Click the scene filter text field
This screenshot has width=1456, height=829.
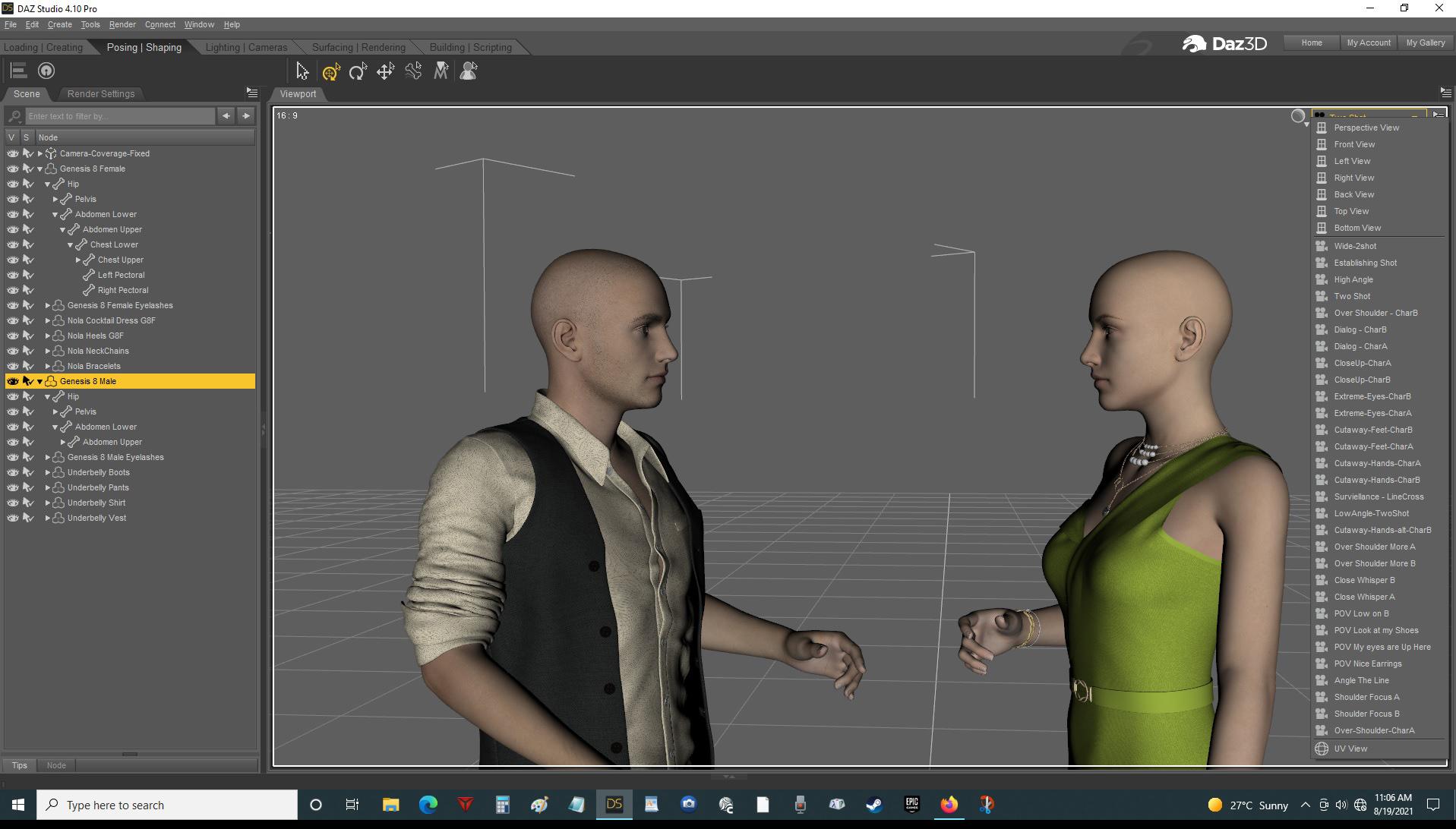[120, 116]
